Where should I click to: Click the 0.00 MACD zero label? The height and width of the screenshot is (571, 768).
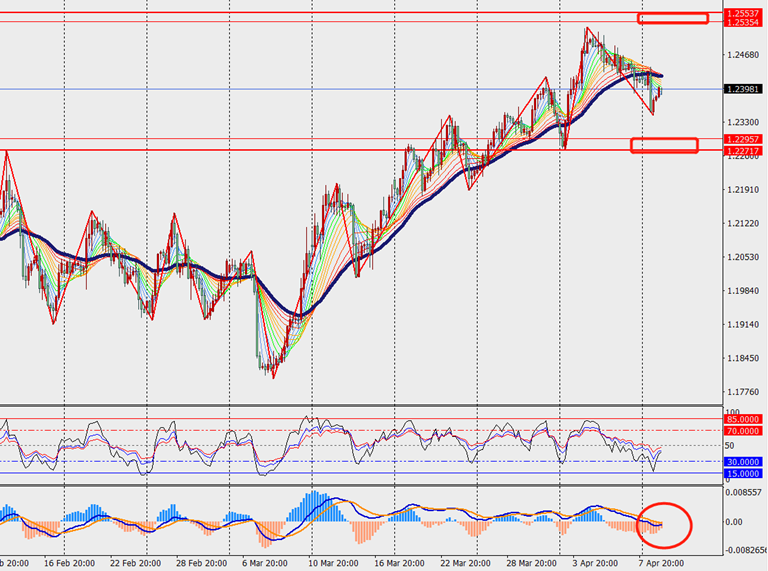point(734,522)
